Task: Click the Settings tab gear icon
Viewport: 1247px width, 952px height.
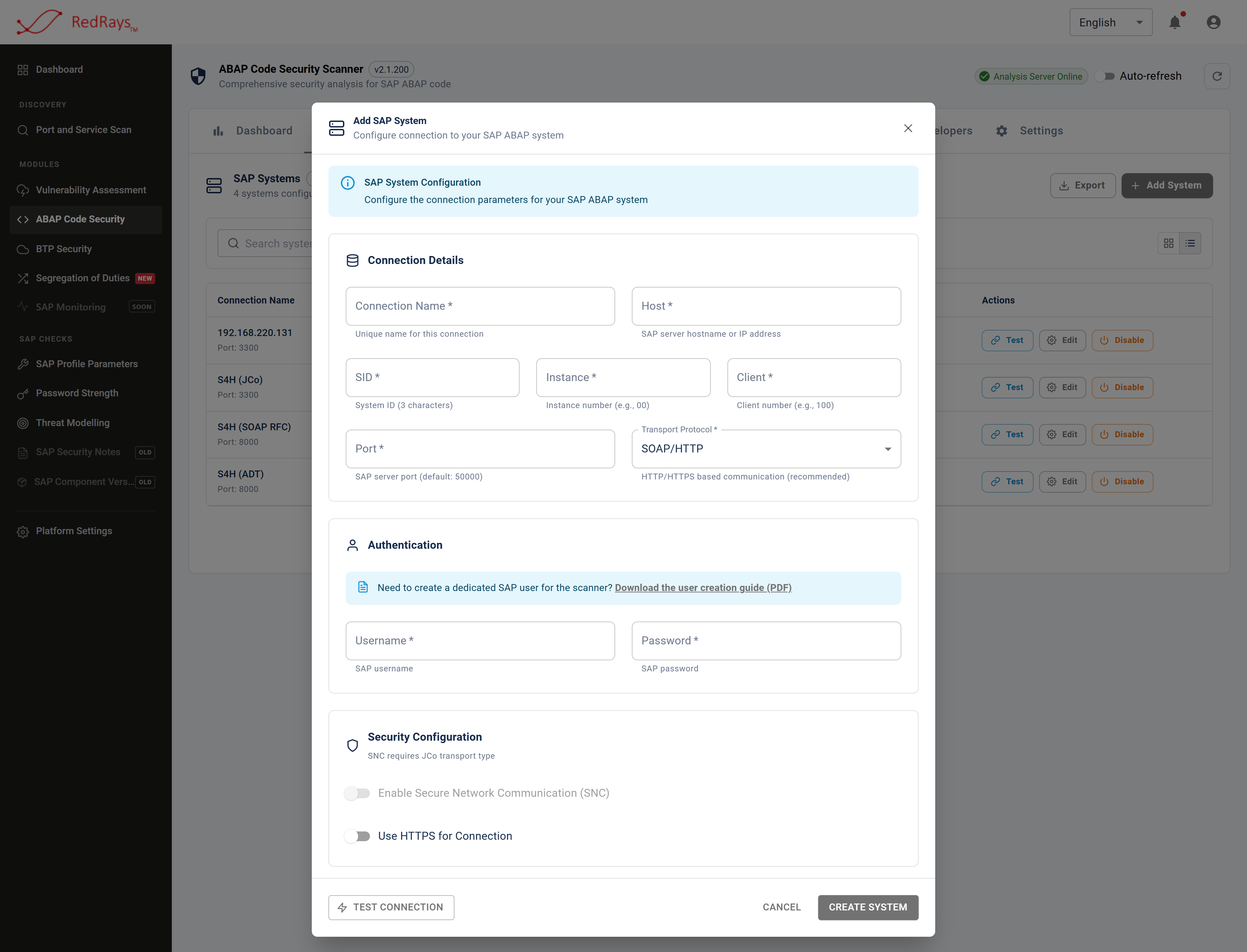Action: (1002, 131)
